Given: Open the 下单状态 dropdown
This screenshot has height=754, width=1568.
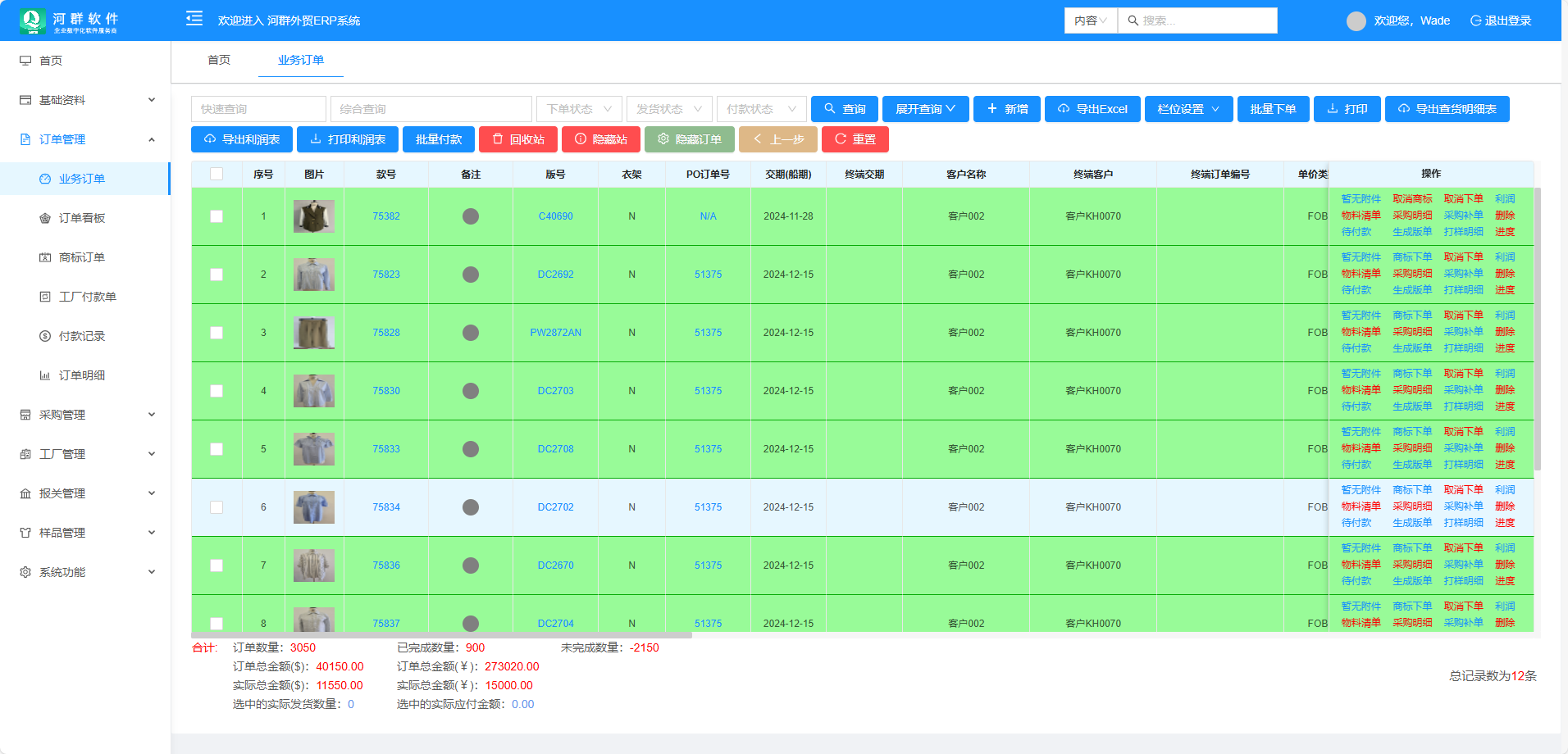Looking at the screenshot, I should coord(579,109).
